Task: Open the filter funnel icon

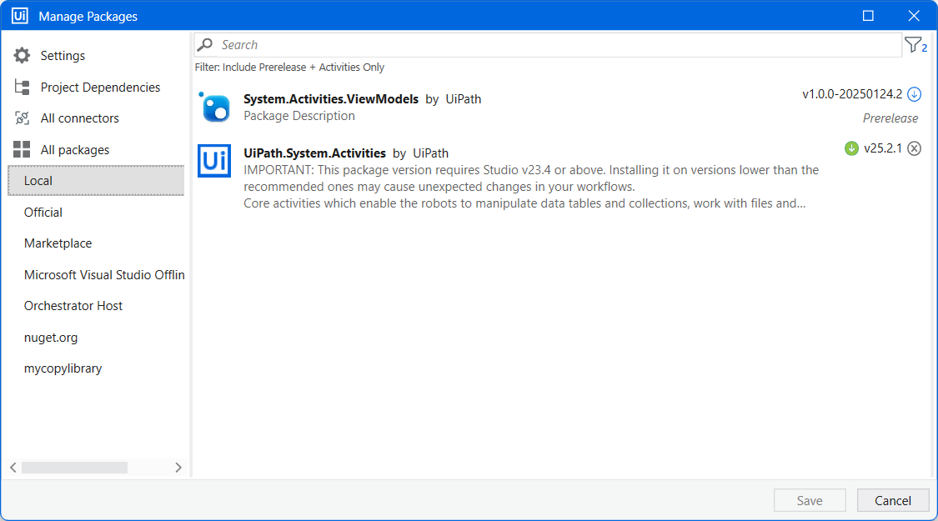Action: point(915,45)
